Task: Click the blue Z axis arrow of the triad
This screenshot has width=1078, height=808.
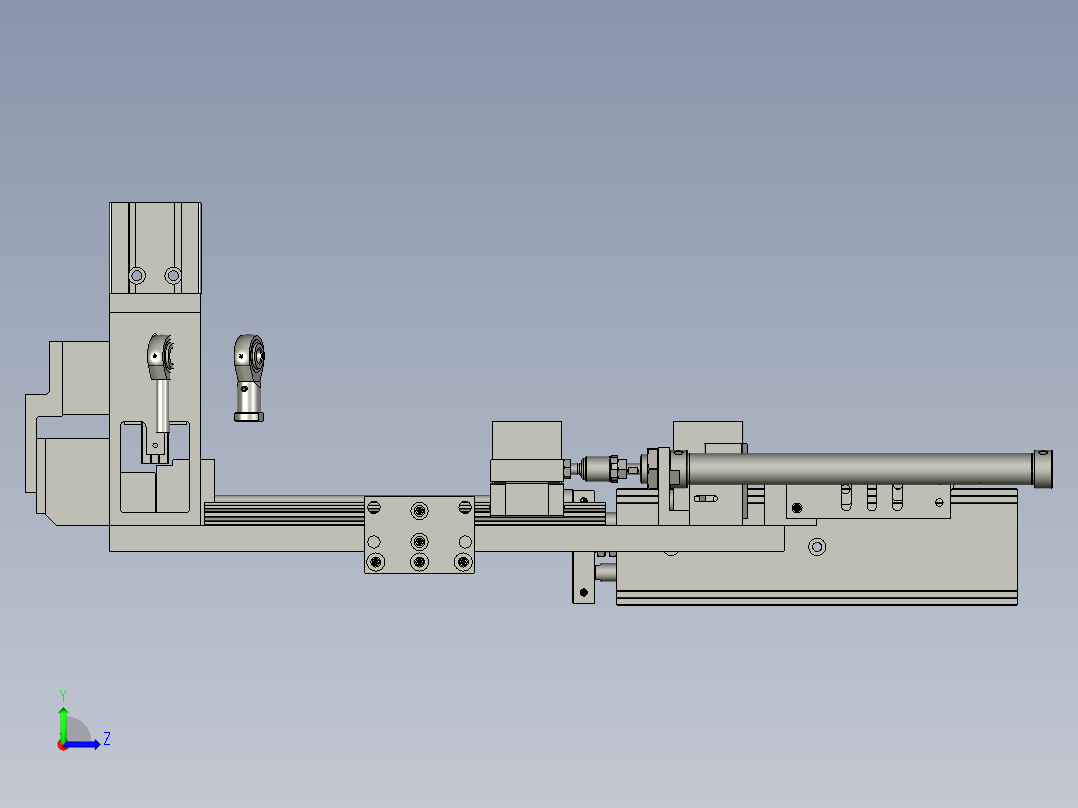Action: click(83, 744)
